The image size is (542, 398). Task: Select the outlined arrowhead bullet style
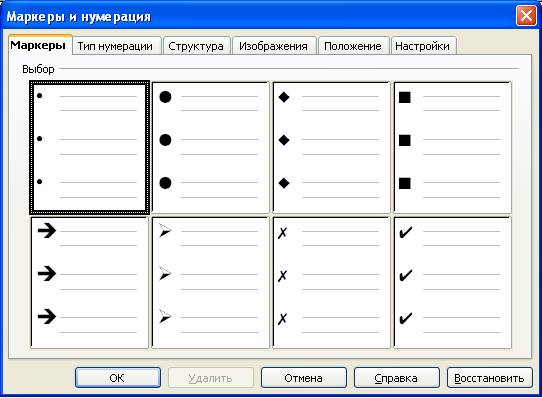click(211, 283)
